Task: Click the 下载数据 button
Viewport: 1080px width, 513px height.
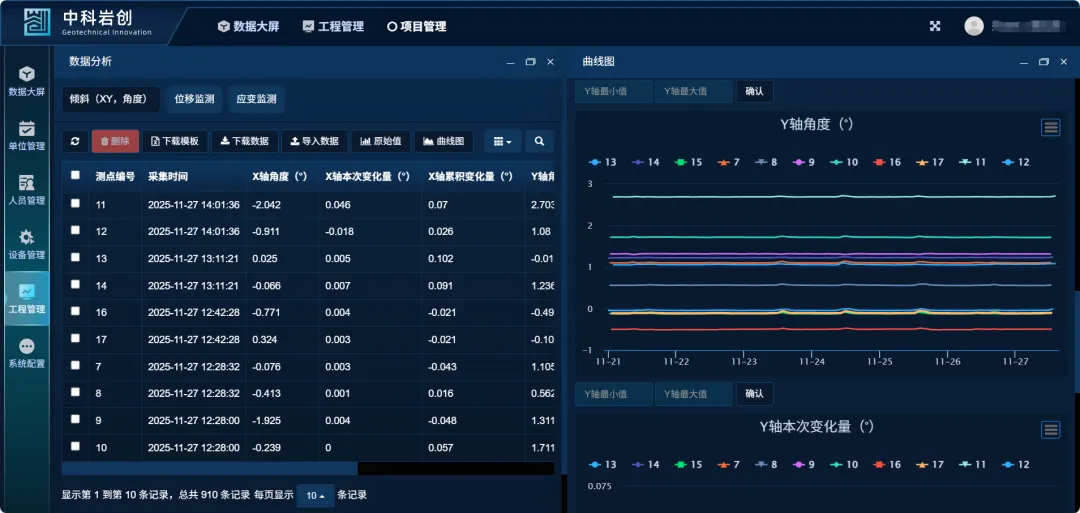Action: point(244,142)
